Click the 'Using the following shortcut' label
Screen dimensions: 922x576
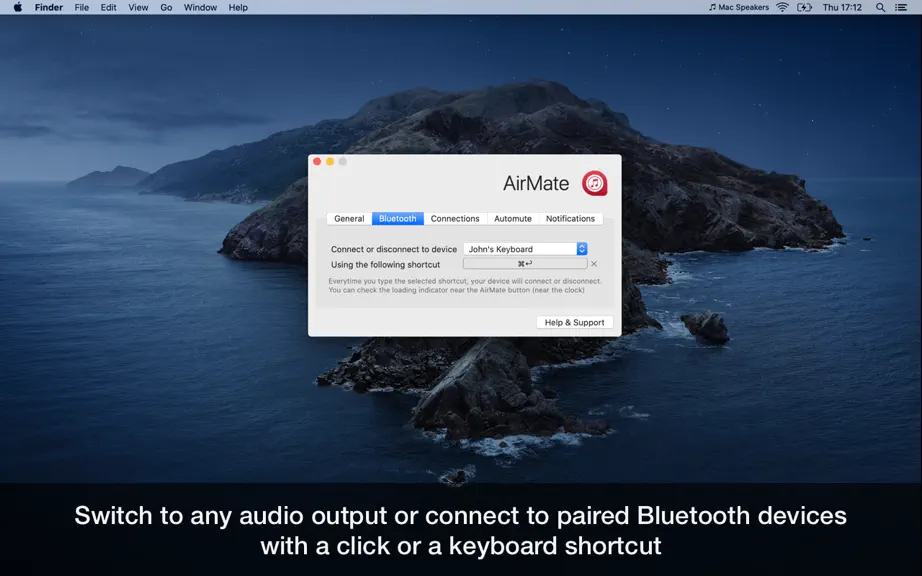(x=385, y=264)
